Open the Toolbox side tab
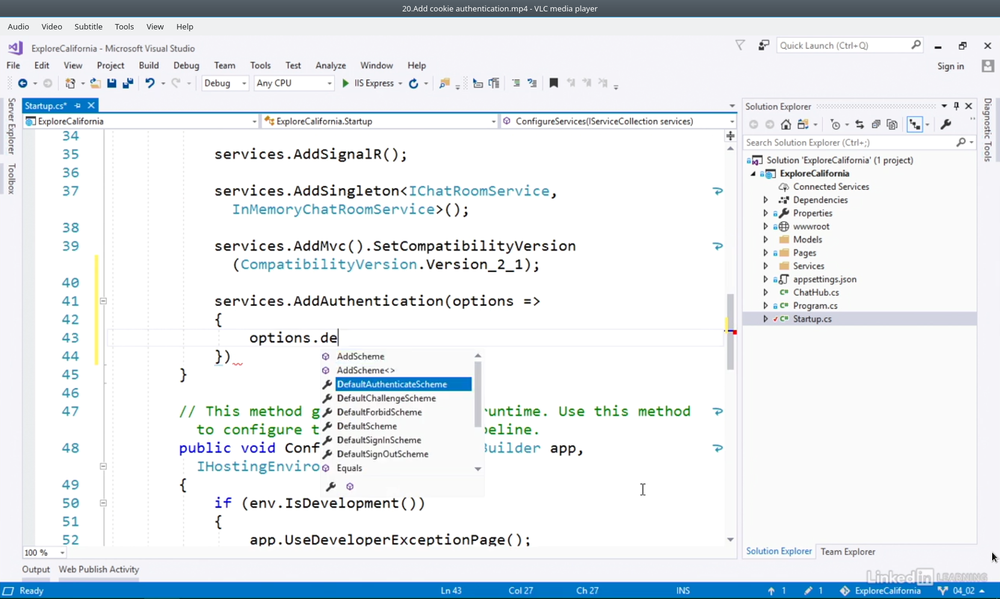The width and height of the screenshot is (1000, 599). tap(11, 179)
